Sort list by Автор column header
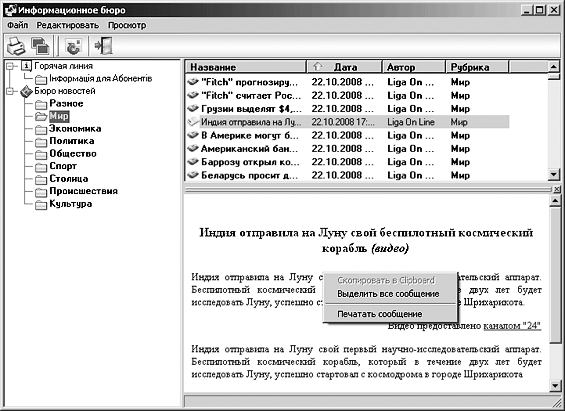Screen dimensions: 565x411 click(414, 67)
